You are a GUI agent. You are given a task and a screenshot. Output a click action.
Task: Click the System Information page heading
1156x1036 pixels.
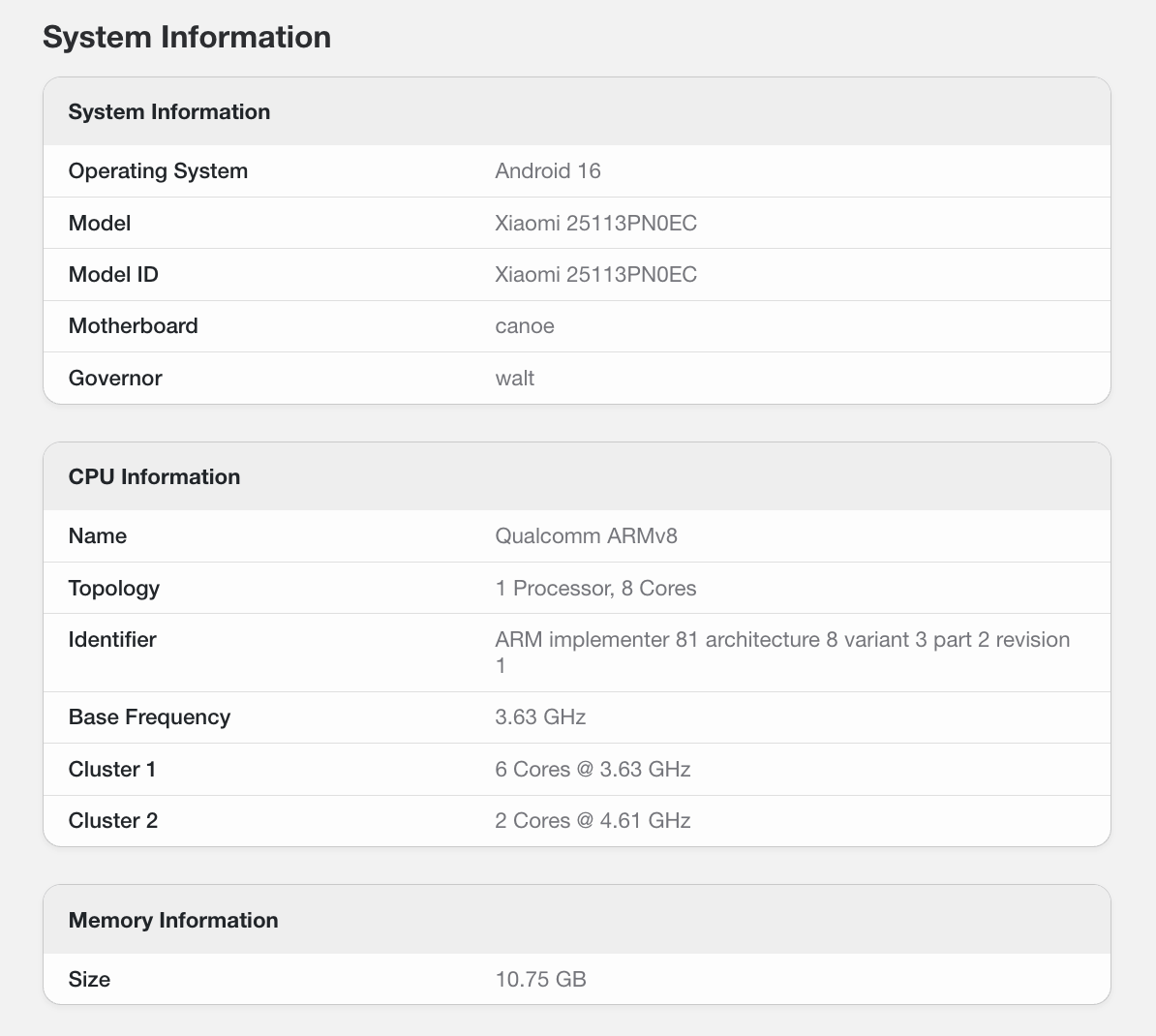tap(187, 37)
